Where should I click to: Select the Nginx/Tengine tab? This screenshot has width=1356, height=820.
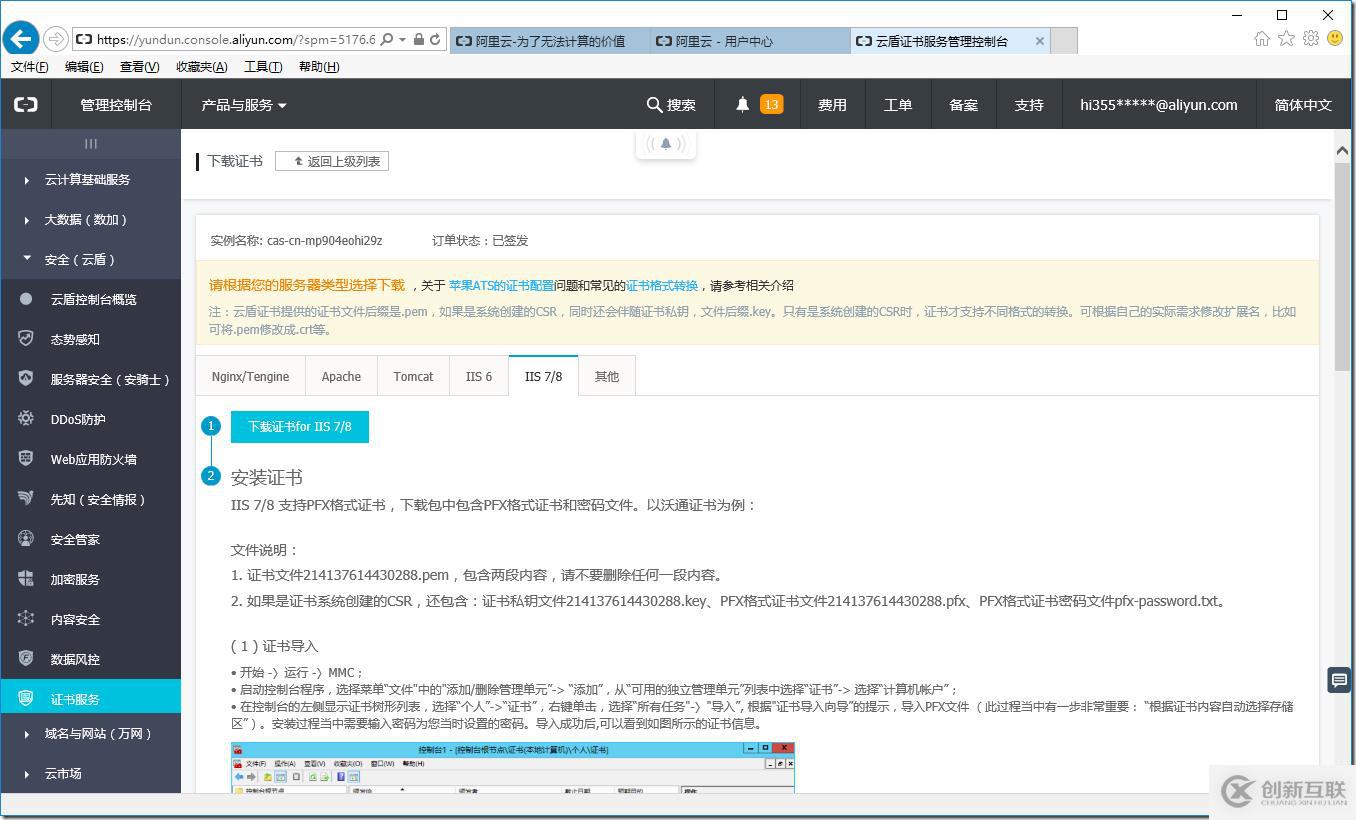pyautogui.click(x=250, y=376)
